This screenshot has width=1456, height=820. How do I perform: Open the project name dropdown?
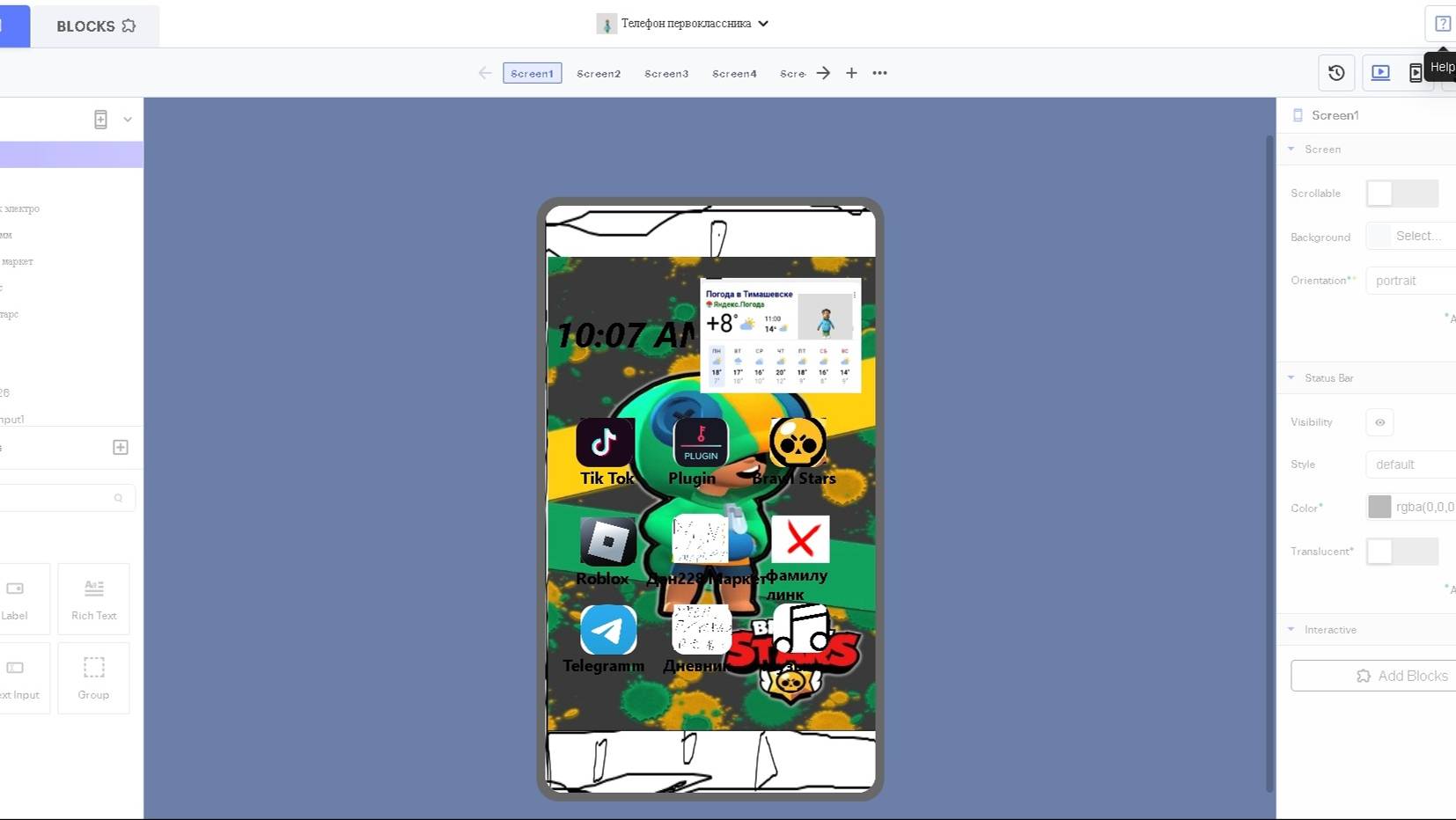pyautogui.click(x=682, y=24)
